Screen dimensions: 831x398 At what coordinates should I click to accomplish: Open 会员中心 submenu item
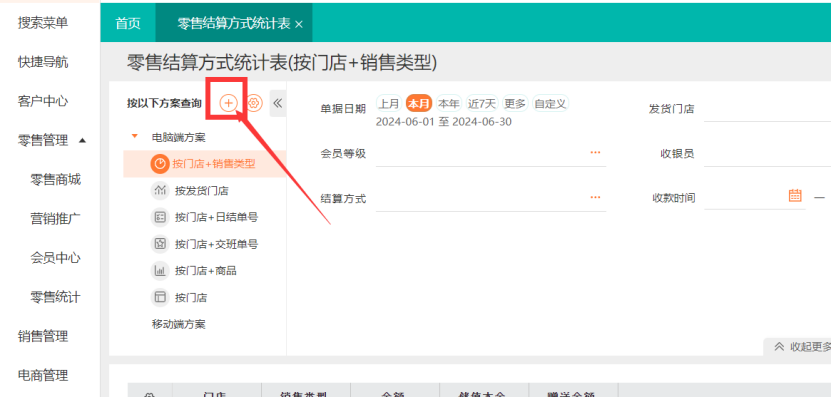point(56,258)
